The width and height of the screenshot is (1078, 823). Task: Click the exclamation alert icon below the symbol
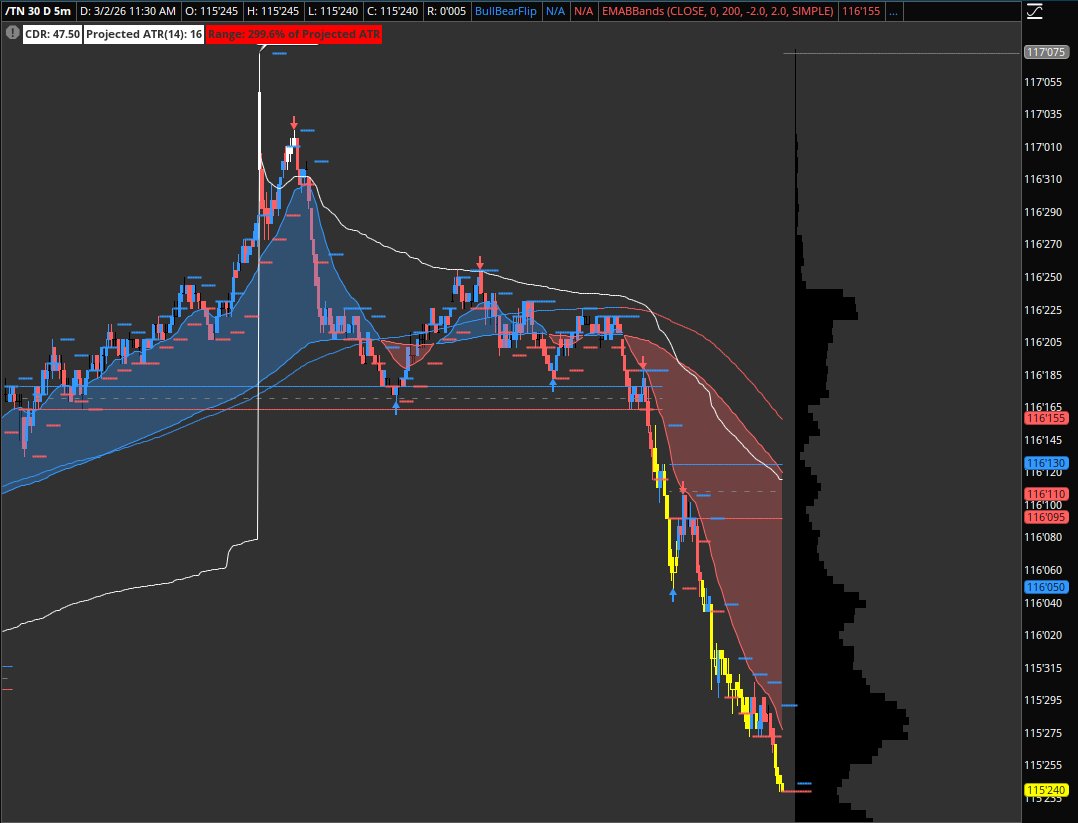12,33
